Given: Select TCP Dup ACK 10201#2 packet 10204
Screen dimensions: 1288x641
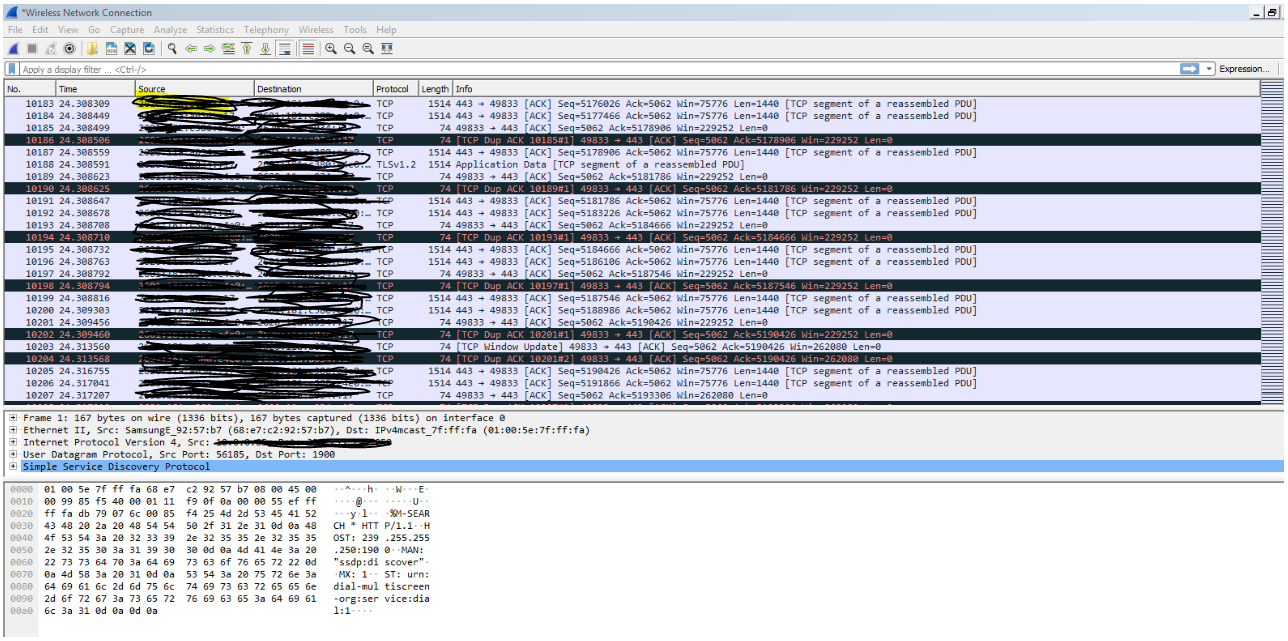Looking at the screenshot, I should (632, 359).
